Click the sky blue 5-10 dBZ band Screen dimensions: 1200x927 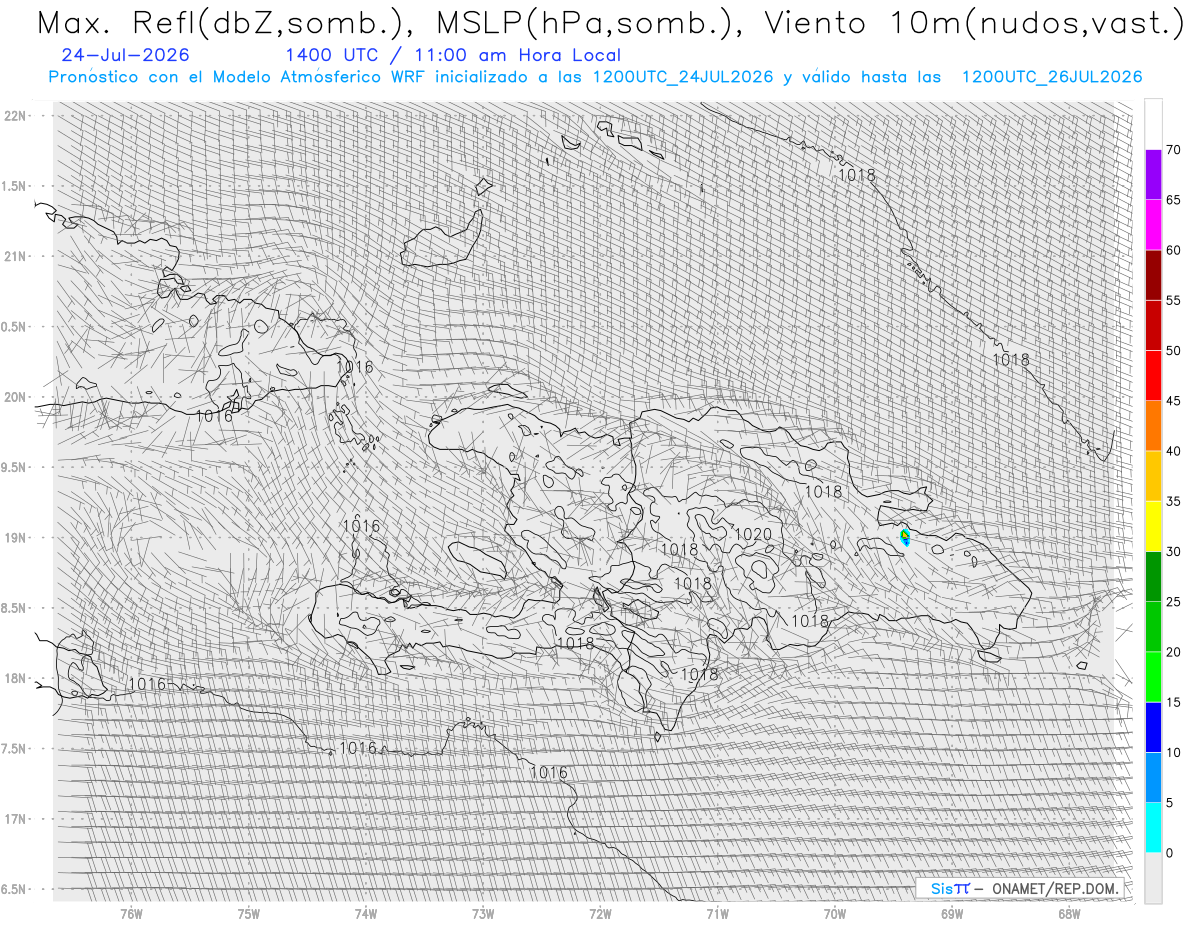click(x=1153, y=778)
